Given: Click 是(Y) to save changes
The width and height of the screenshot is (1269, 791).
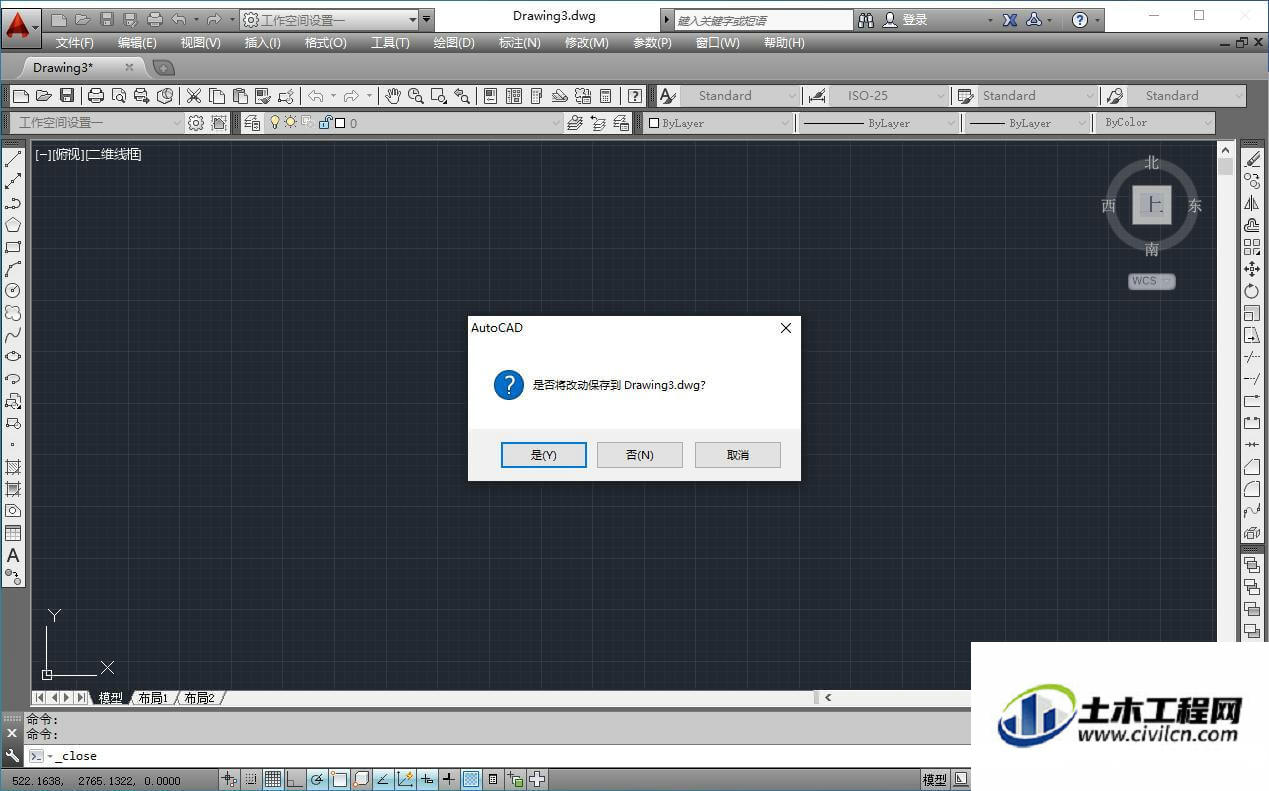Looking at the screenshot, I should 544,455.
